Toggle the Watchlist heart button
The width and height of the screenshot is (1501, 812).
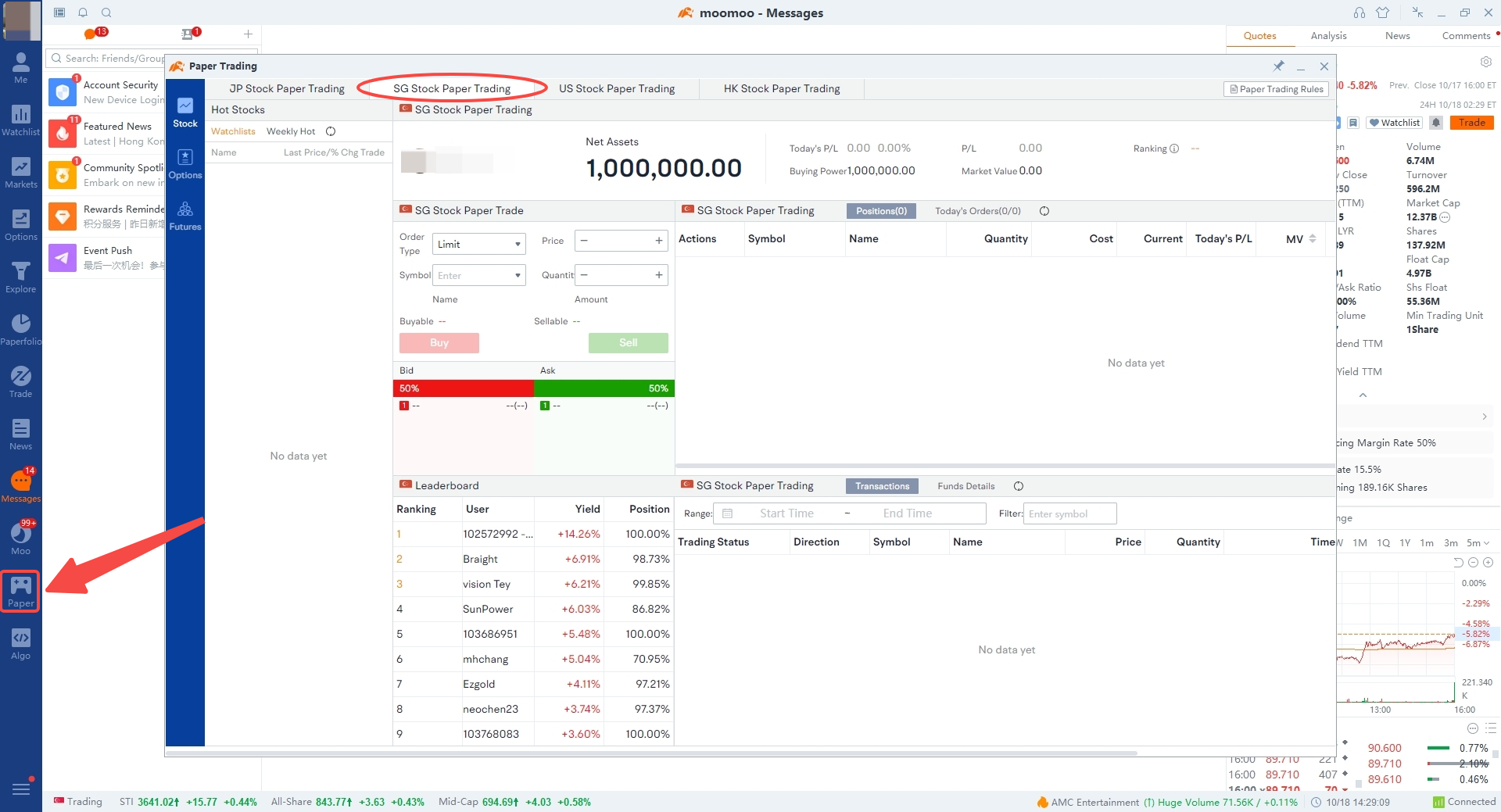click(x=1395, y=123)
